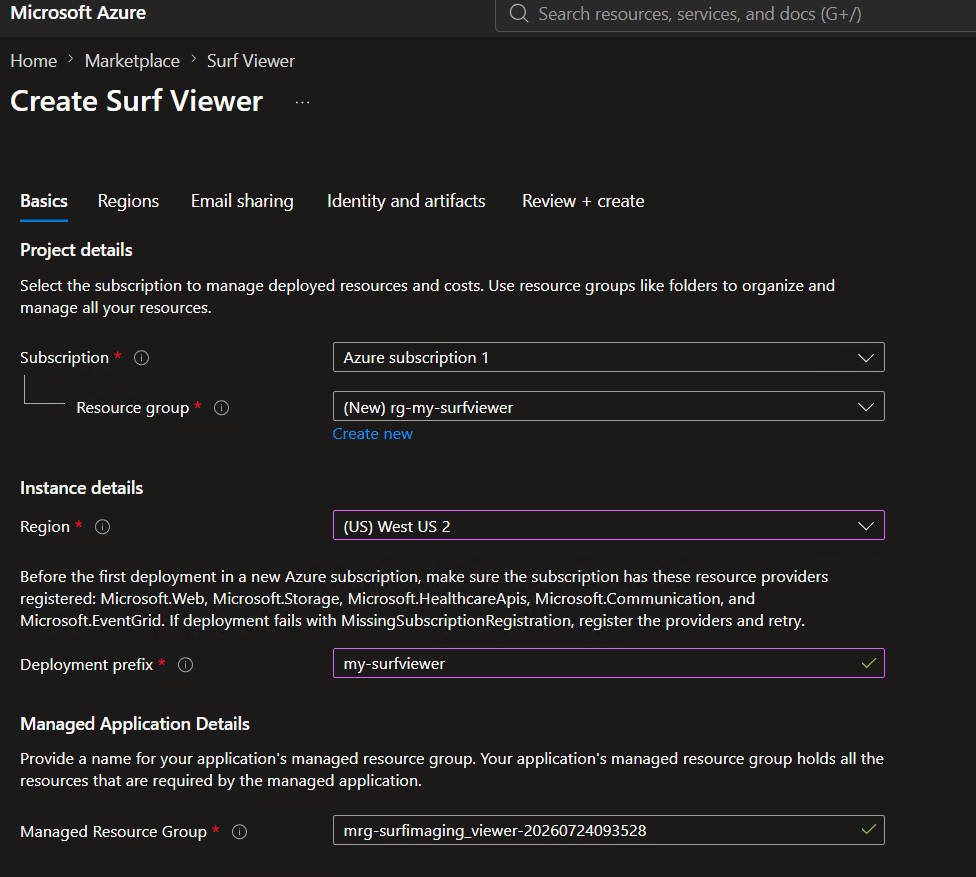
Task: Click the Instance details heading
Action: pos(82,488)
